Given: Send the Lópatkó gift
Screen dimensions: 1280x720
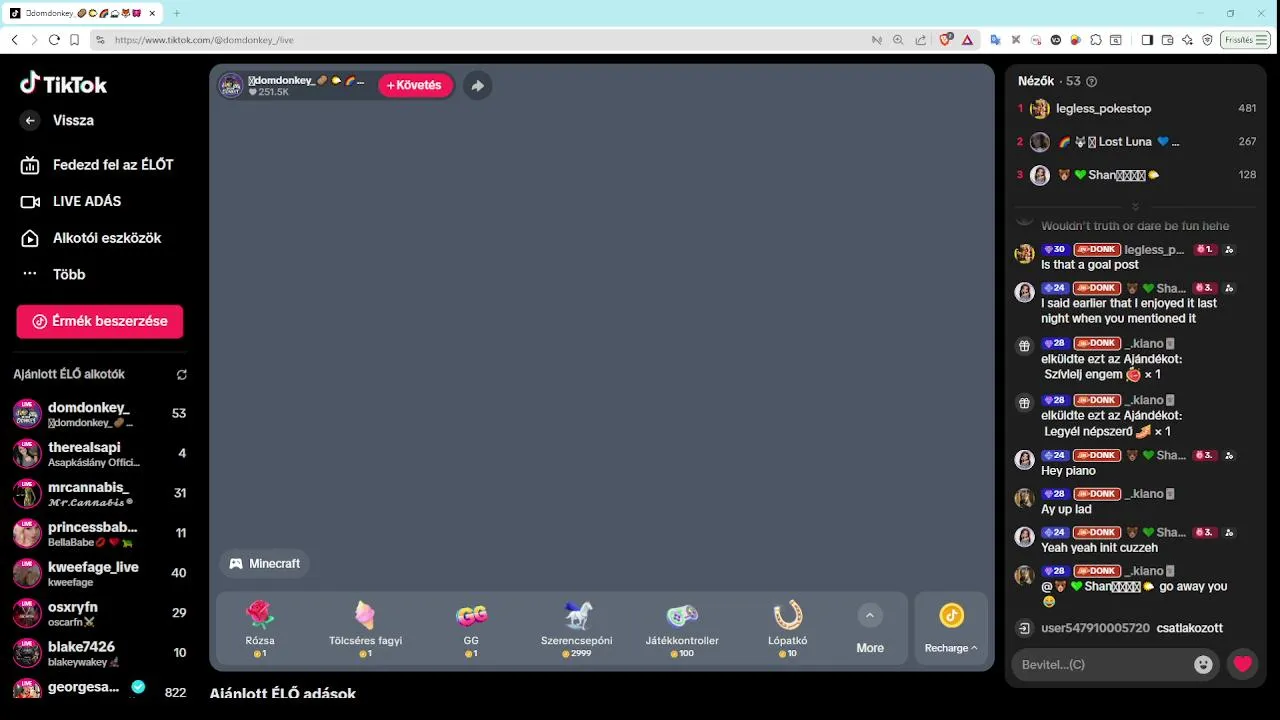Looking at the screenshot, I should (x=788, y=628).
